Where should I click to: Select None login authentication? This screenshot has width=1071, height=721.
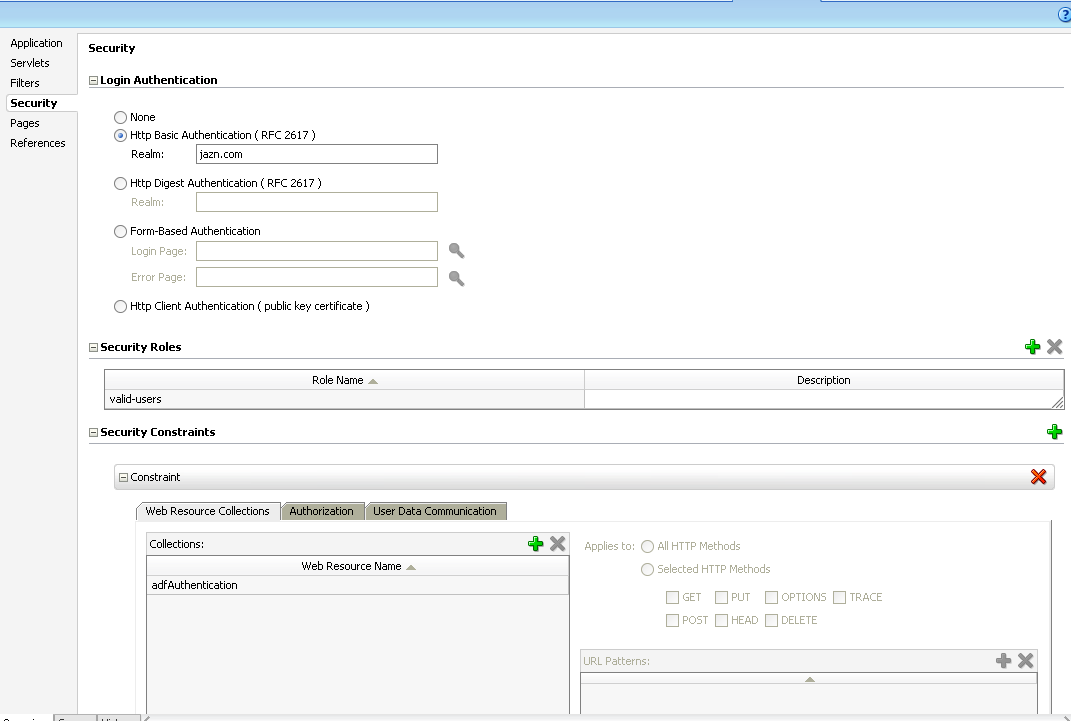(x=120, y=117)
